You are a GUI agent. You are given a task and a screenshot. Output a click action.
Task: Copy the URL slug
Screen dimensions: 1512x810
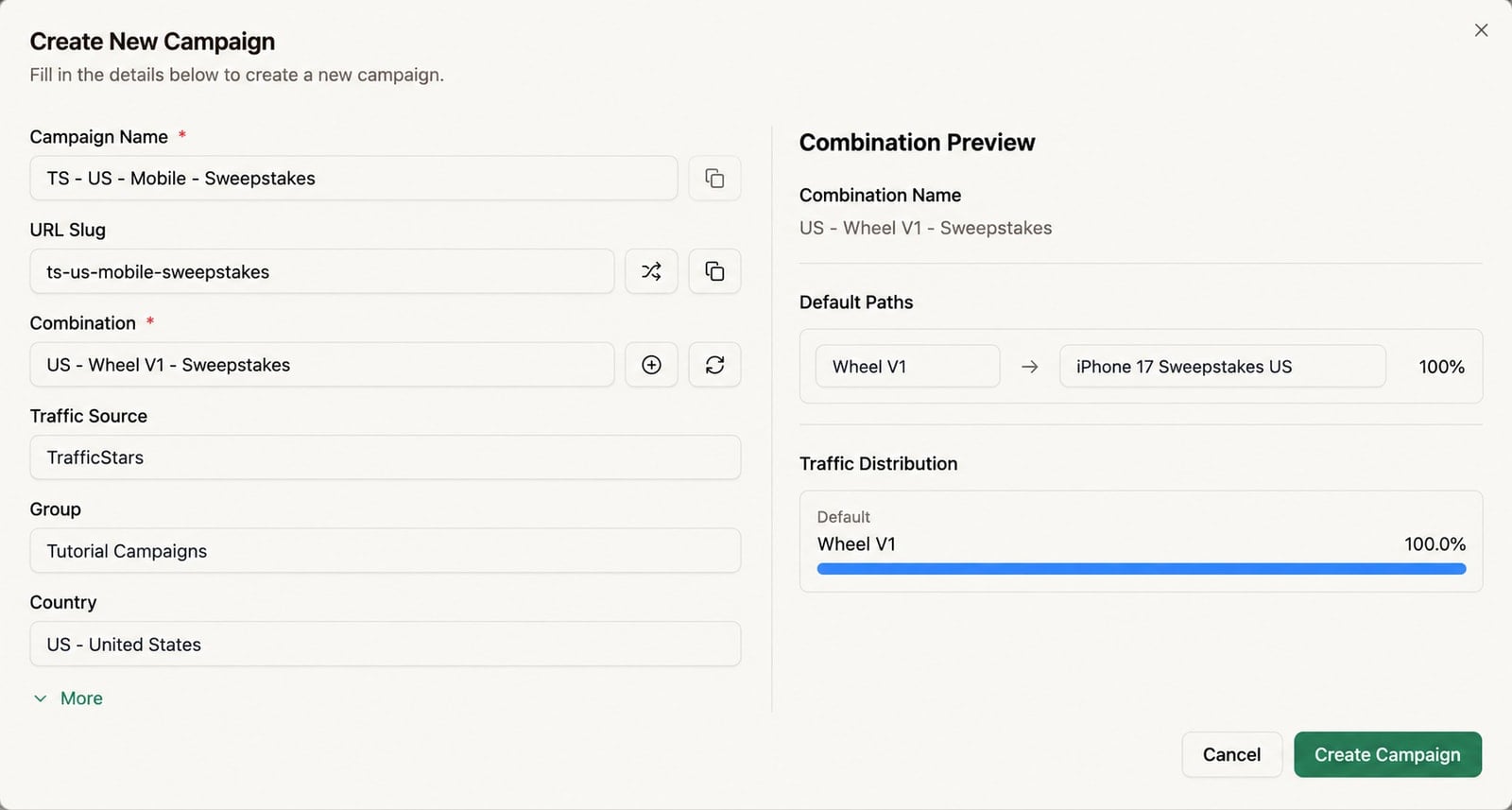714,271
